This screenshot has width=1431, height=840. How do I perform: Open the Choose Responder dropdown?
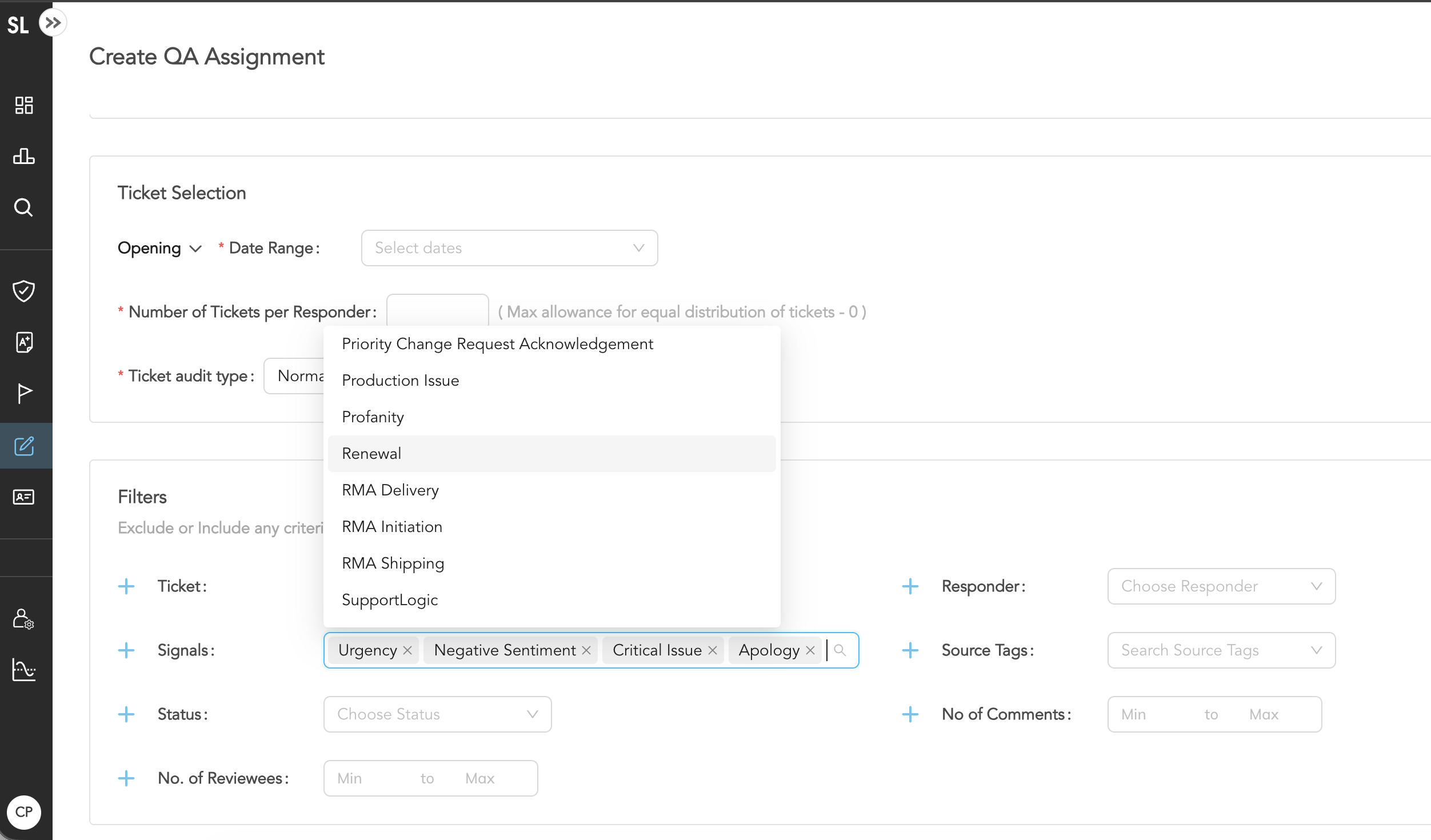[1221, 586]
